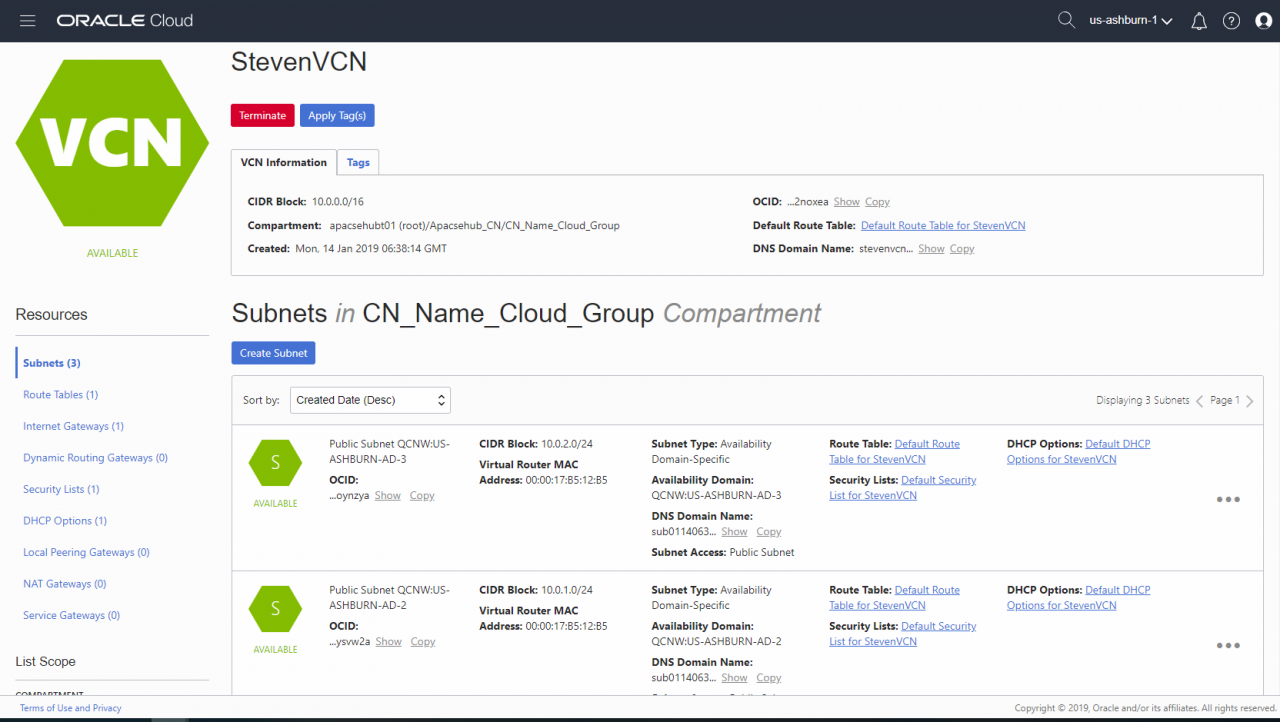
Task: Open the Sort by dropdown
Action: (x=369, y=399)
